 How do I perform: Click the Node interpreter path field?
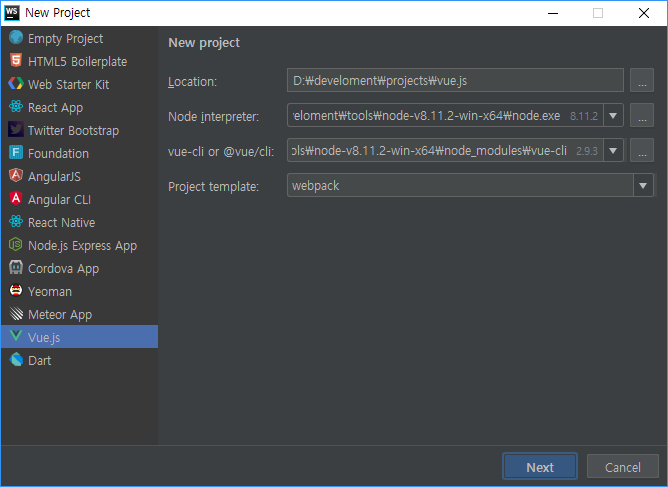(x=445, y=115)
